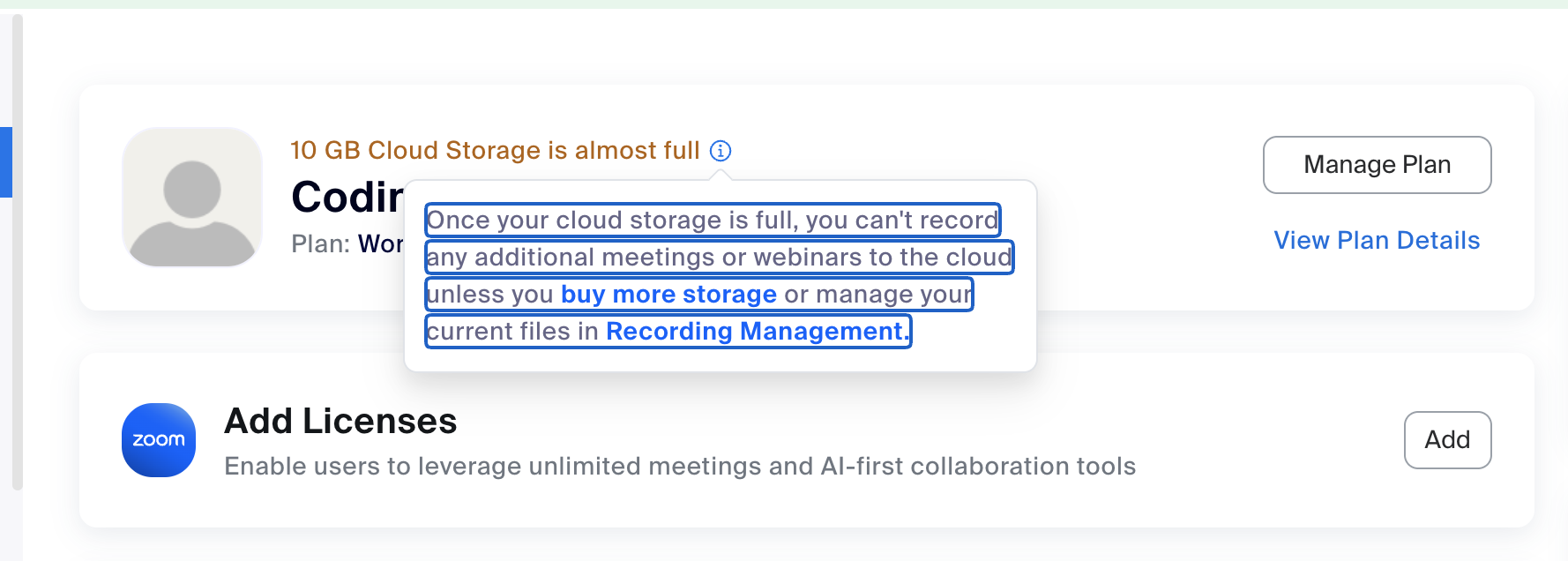Click the account name starting with 'Codir'
1568x561 pixels.
pyautogui.click(x=347, y=197)
